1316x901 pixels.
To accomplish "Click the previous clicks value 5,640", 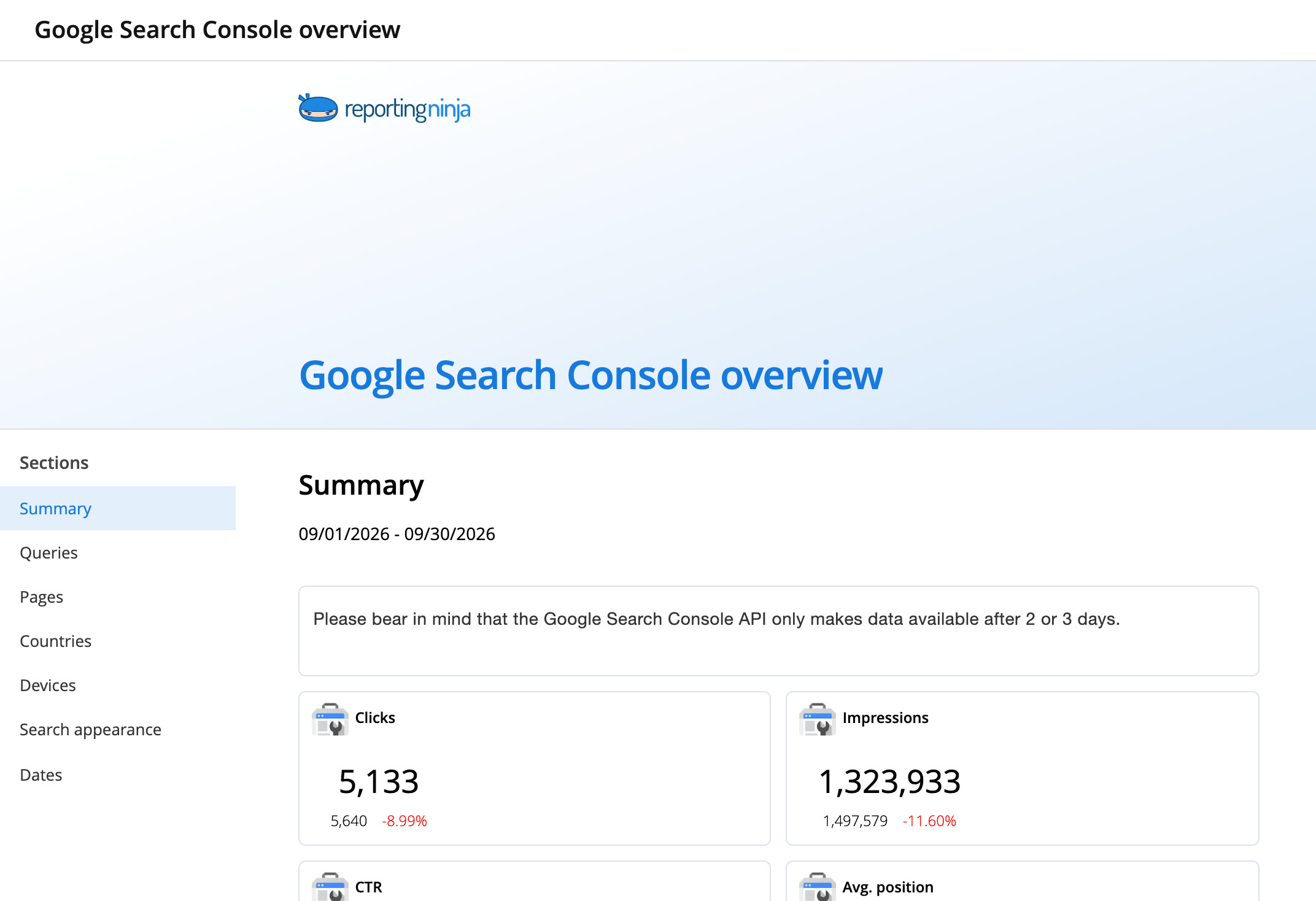I will (349, 821).
